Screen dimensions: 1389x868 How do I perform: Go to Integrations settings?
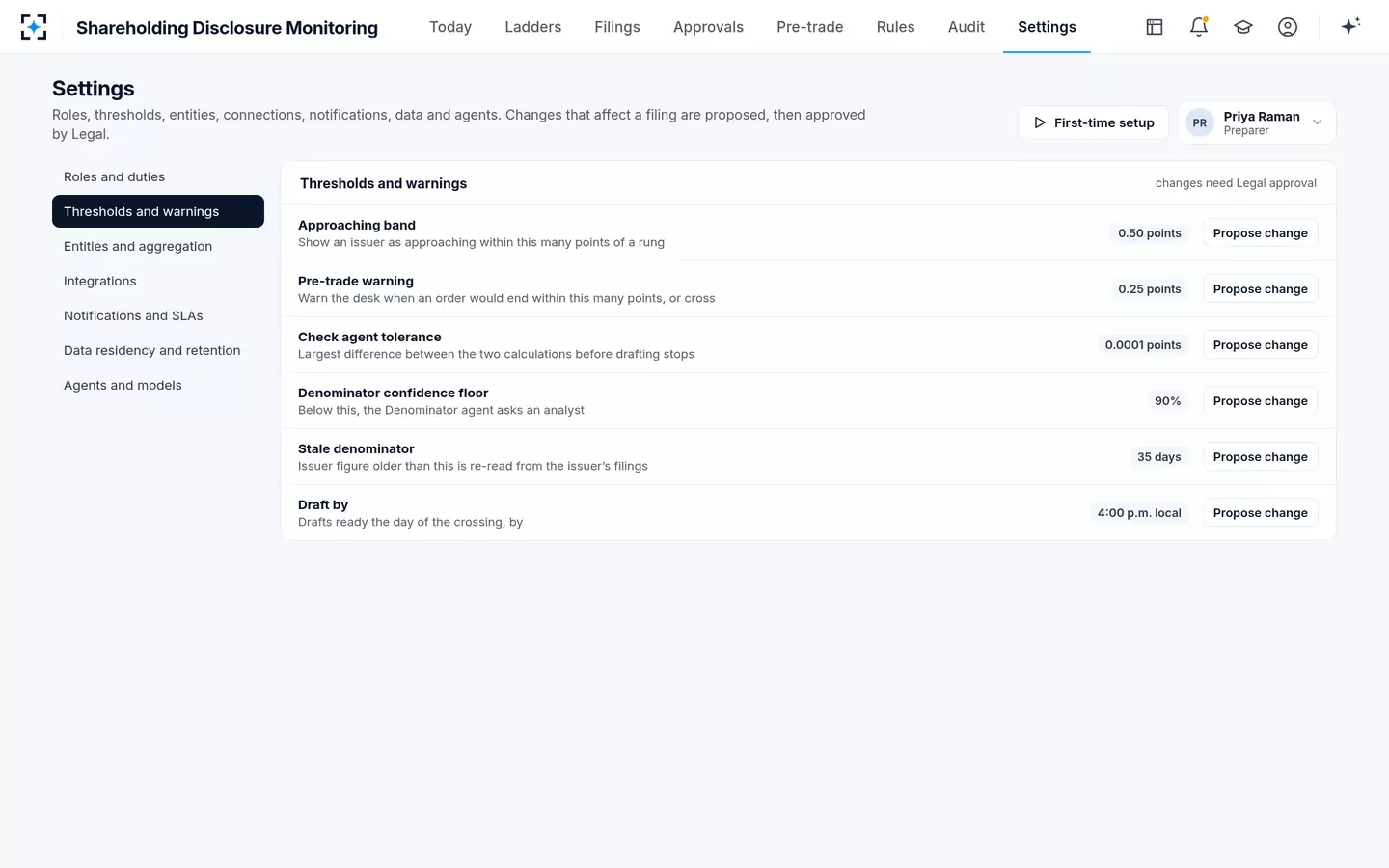(x=158, y=281)
